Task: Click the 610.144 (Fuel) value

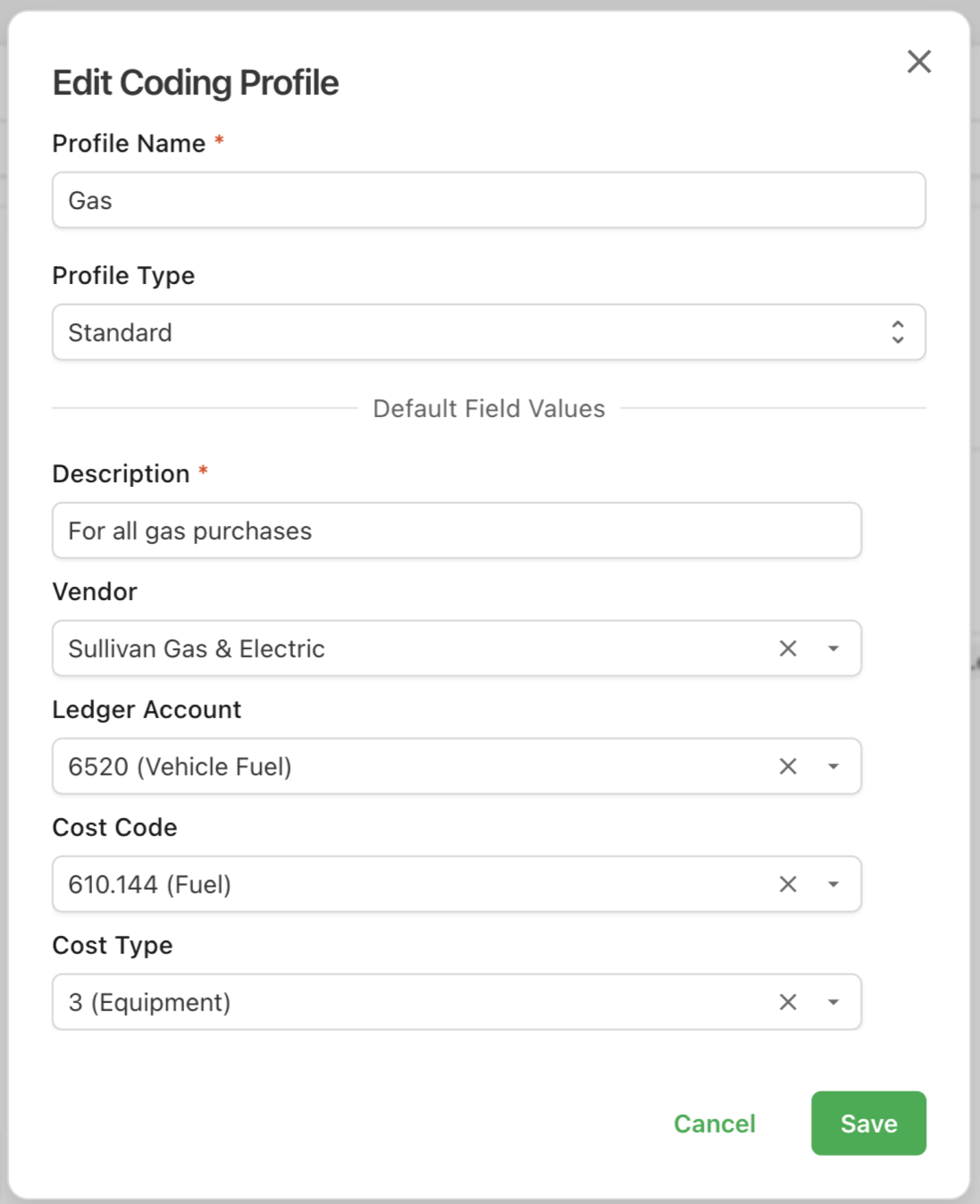Action: (150, 884)
